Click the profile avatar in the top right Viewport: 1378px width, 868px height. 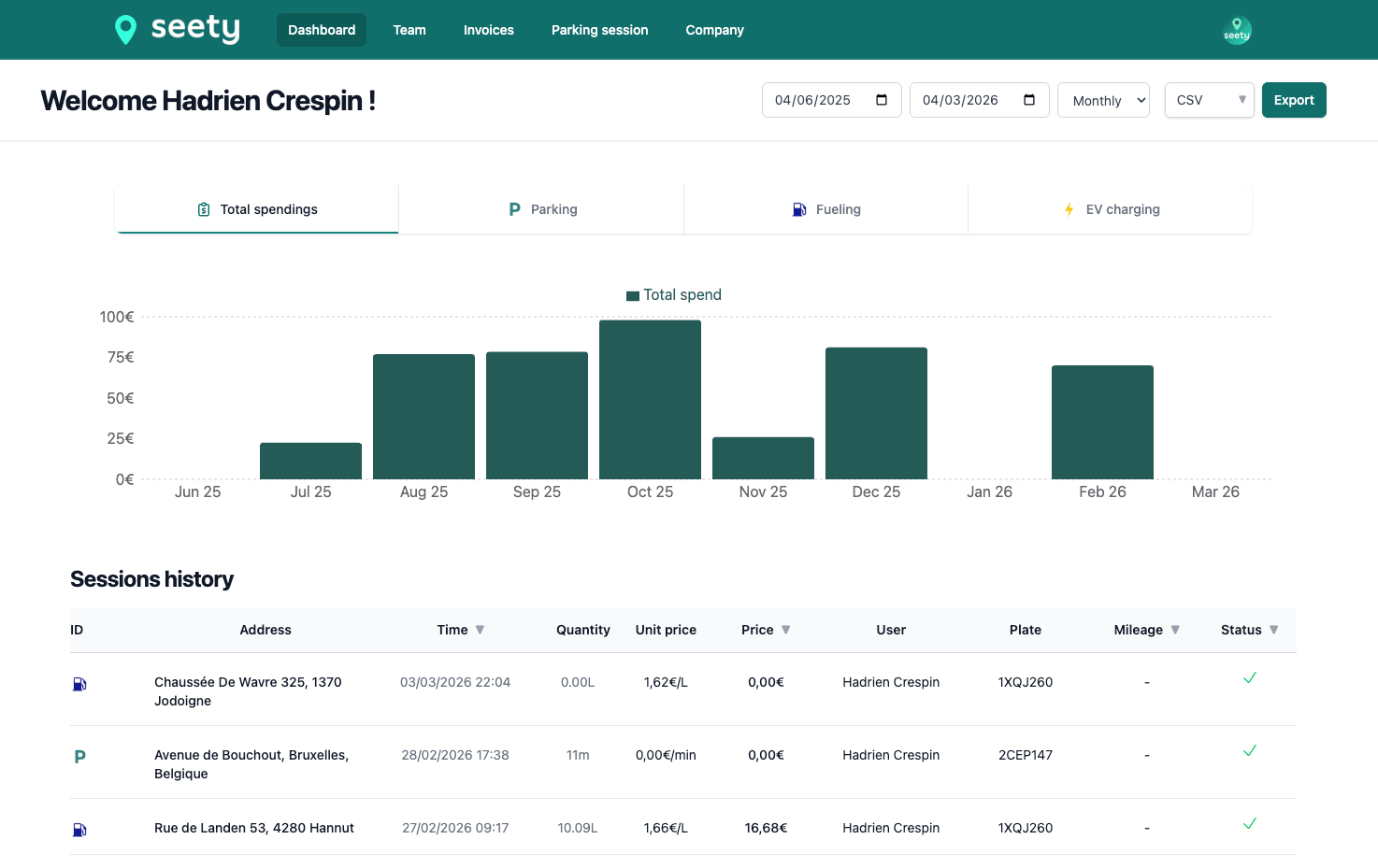(x=1237, y=29)
